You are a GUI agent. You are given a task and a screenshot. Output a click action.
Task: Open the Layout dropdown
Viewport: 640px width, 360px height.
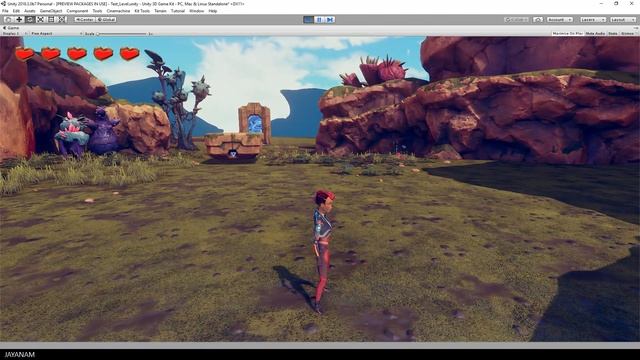tap(623, 20)
